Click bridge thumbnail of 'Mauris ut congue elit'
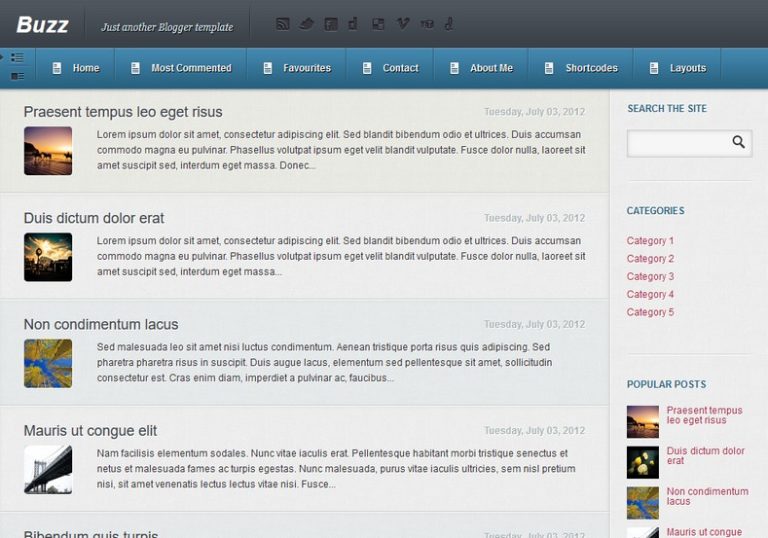This screenshot has height=538, width=768. (48, 470)
